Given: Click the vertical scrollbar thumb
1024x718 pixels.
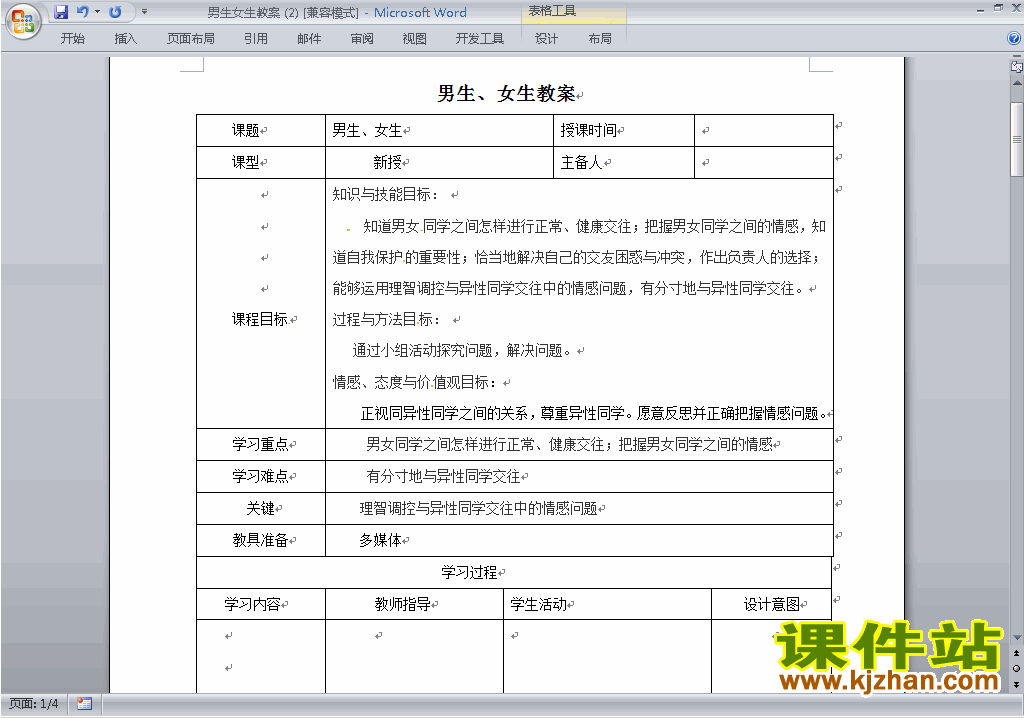Looking at the screenshot, I should pos(1016,139).
